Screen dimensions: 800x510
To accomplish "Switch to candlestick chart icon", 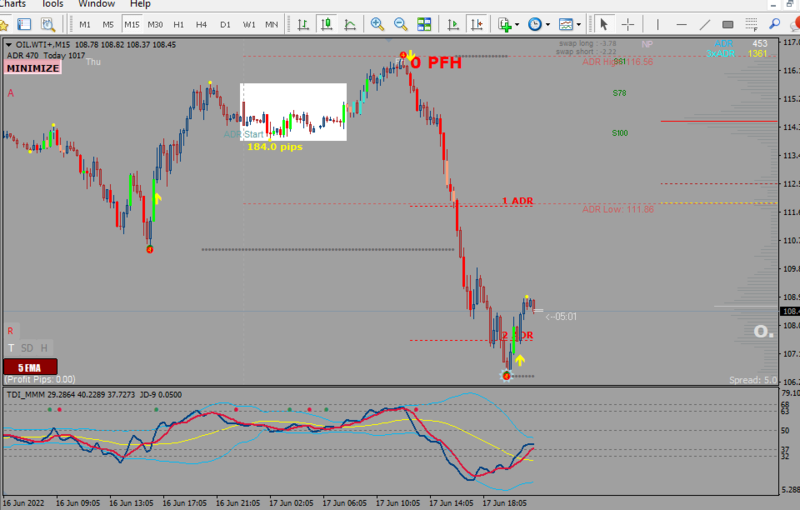I will (x=327, y=24).
